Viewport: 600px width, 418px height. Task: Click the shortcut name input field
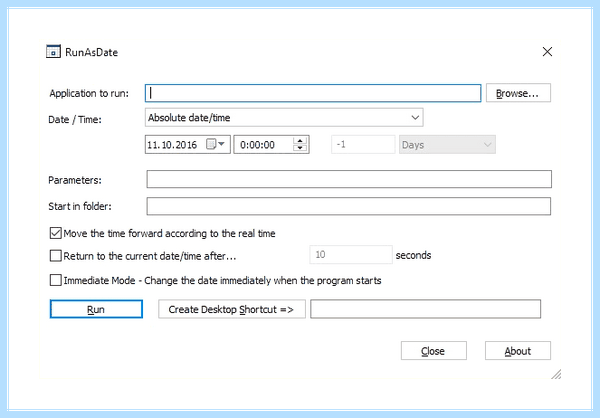[426, 309]
